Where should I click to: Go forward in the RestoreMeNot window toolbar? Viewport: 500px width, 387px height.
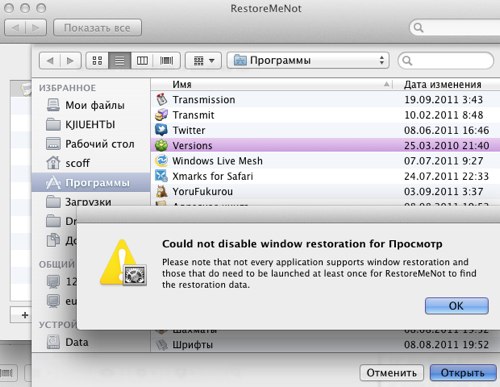(36, 28)
